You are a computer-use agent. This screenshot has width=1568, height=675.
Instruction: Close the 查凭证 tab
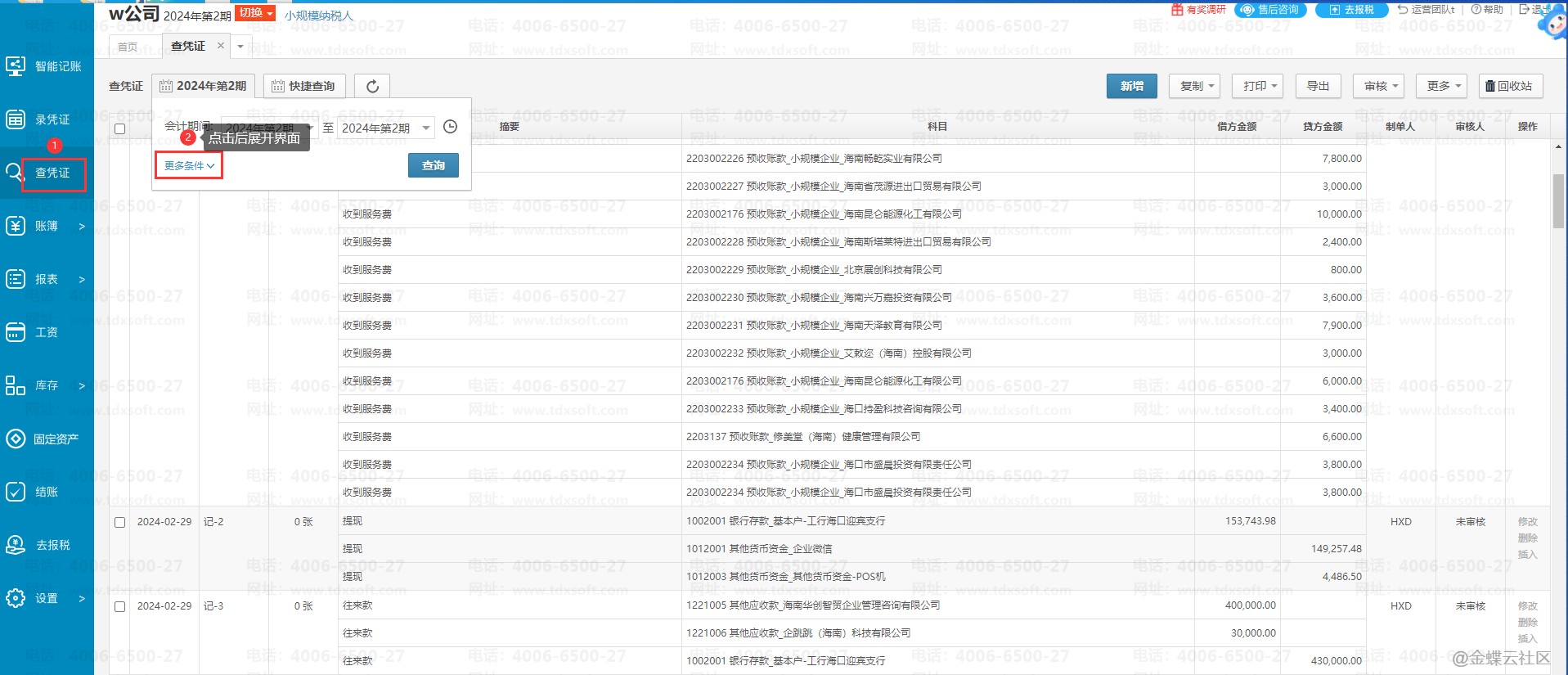220,46
